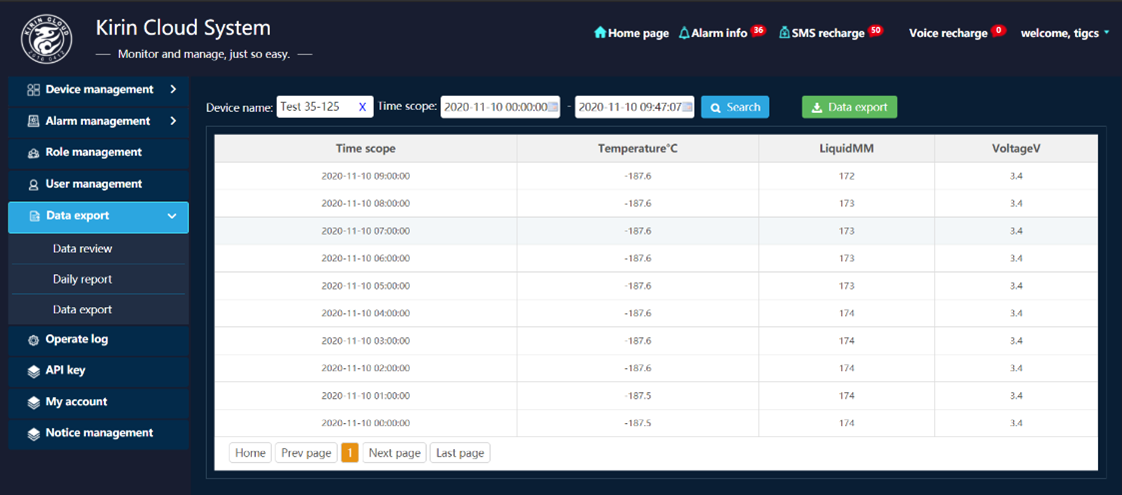The width and height of the screenshot is (1122, 495).
Task: Click the VoltageV column header
Action: click(x=1015, y=149)
